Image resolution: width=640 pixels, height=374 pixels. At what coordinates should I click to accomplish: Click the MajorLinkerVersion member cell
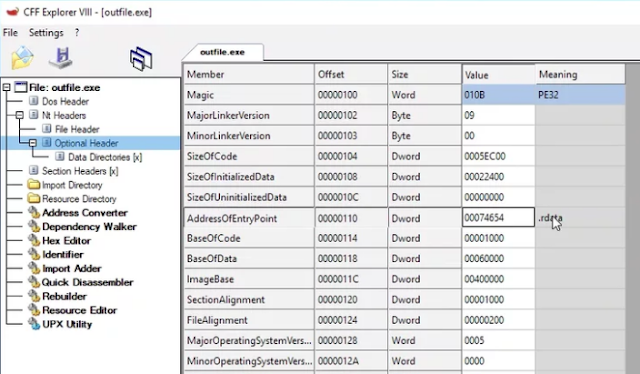point(249,115)
